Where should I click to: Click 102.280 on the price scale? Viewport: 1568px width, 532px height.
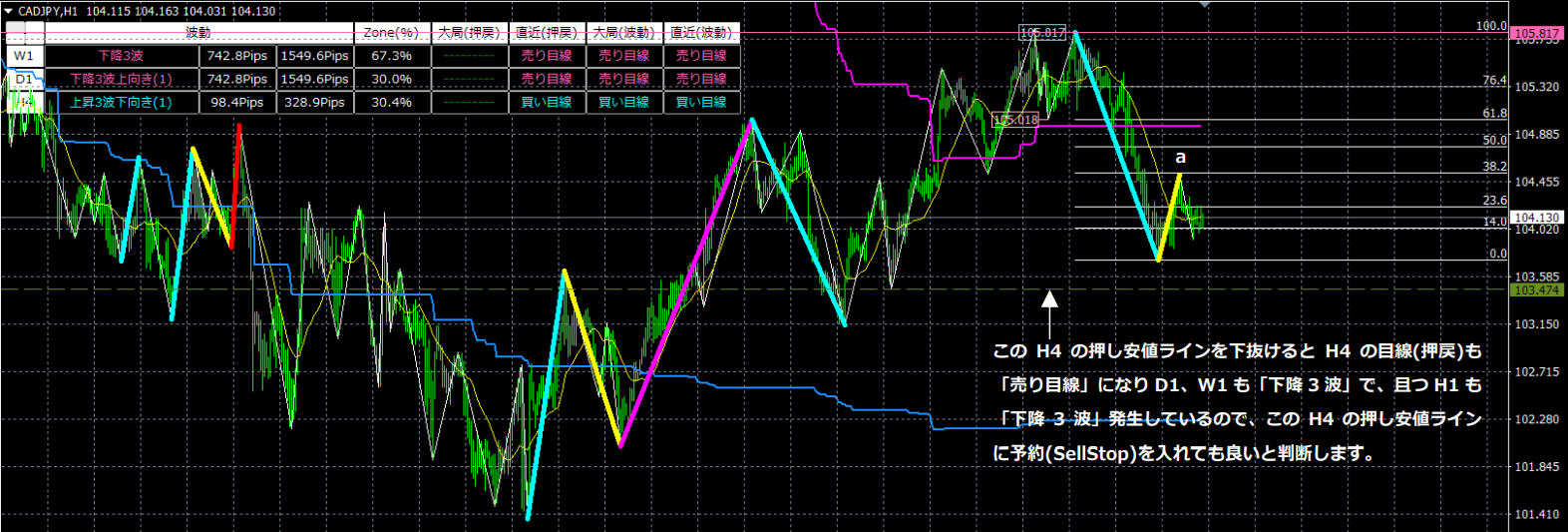pos(1537,419)
